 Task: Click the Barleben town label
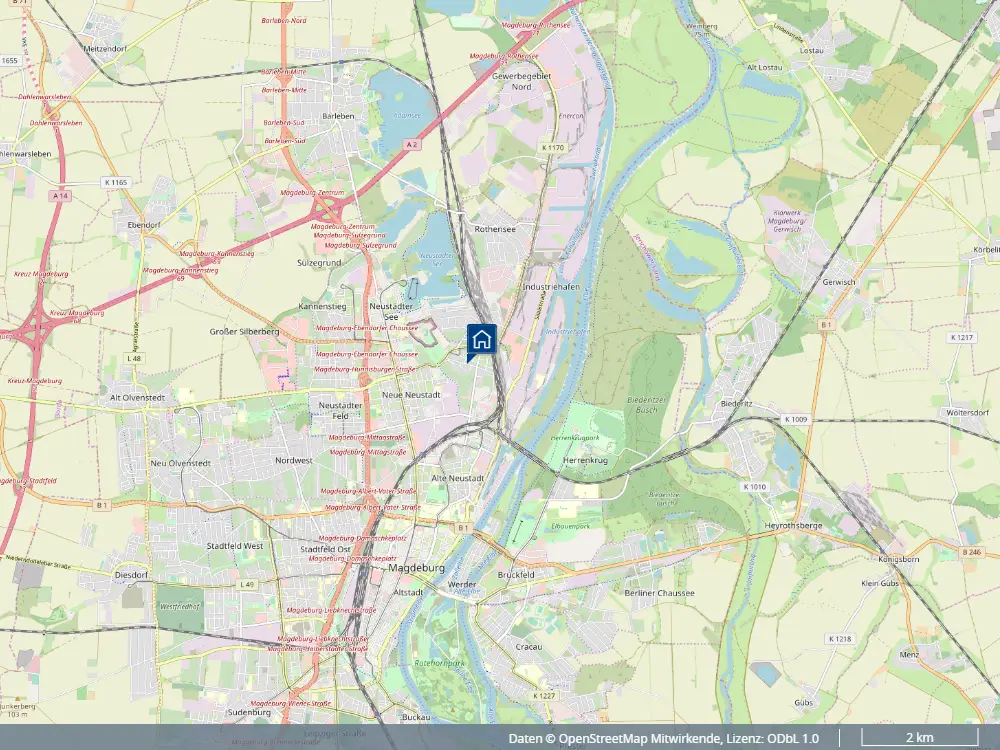click(338, 116)
